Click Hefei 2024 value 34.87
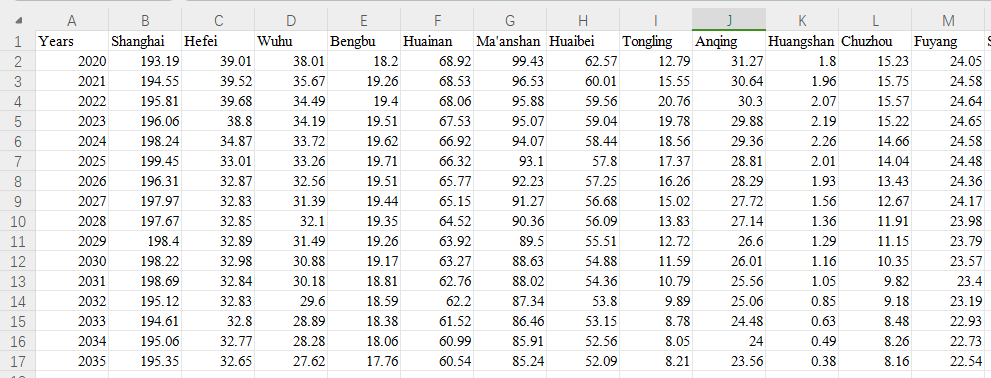Image resolution: width=991 pixels, height=378 pixels. tap(218, 142)
